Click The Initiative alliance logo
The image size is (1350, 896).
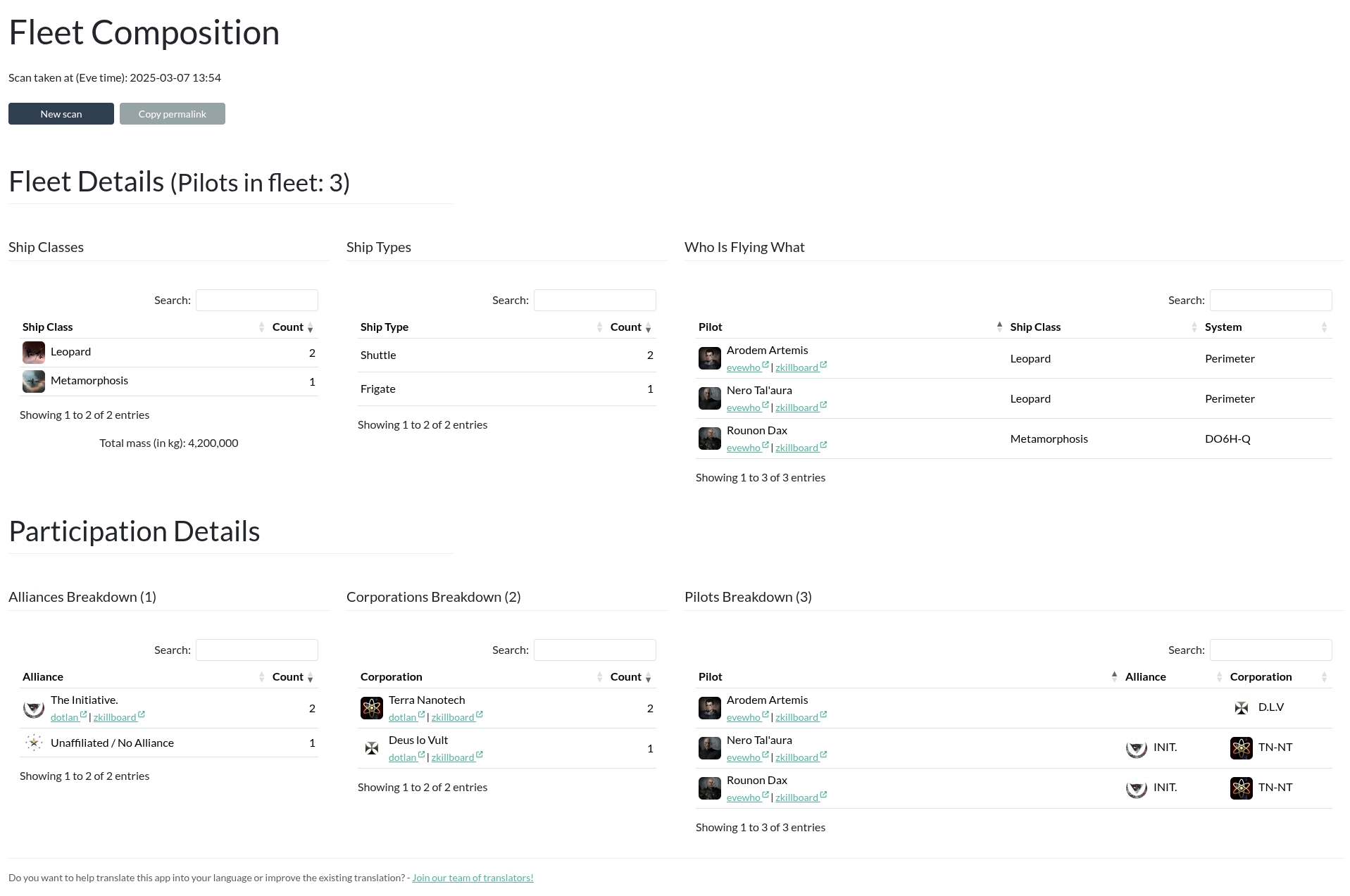34,708
